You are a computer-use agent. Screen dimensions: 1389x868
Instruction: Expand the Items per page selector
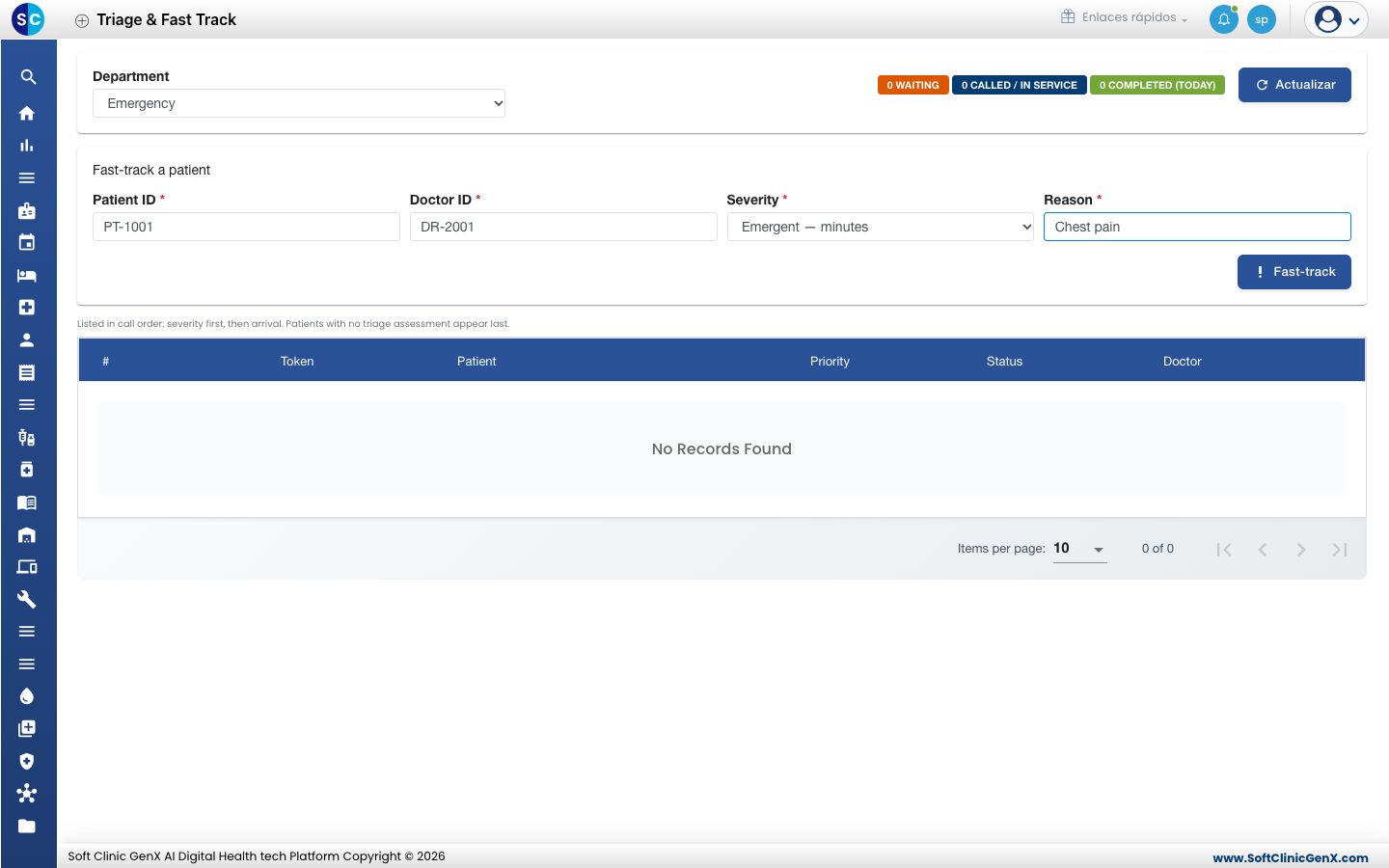coord(1079,549)
